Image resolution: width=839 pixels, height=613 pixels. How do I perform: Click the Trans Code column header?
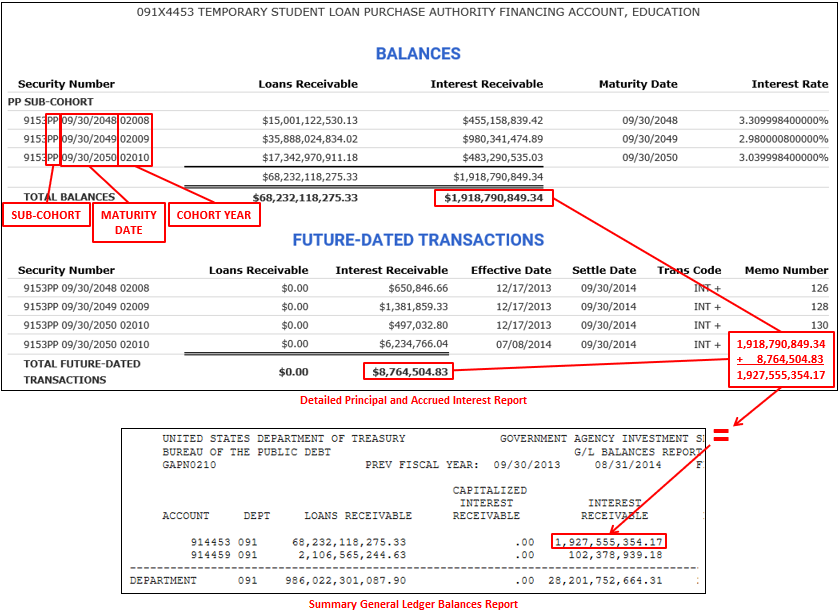point(689,270)
